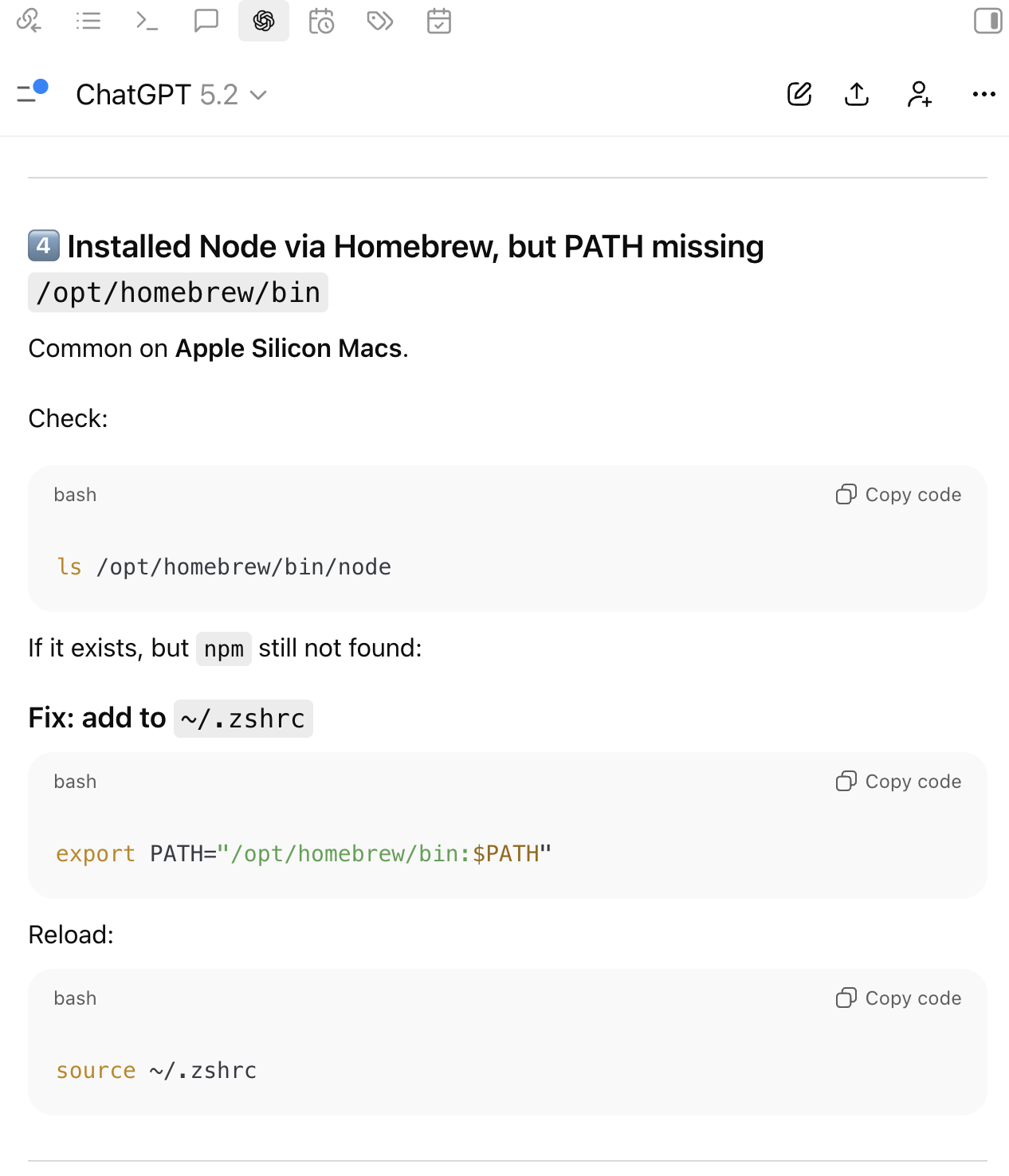Toggle the right sidebar panel
Screen dimensions: 1009x1176
pyautogui.click(x=987, y=21)
